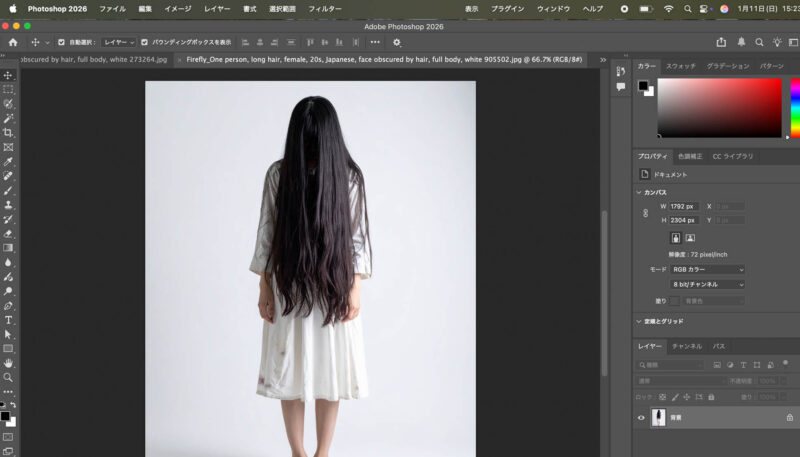Open the CC ライブラリ tab
Image resolution: width=800 pixels, height=457 pixels.
click(x=733, y=156)
